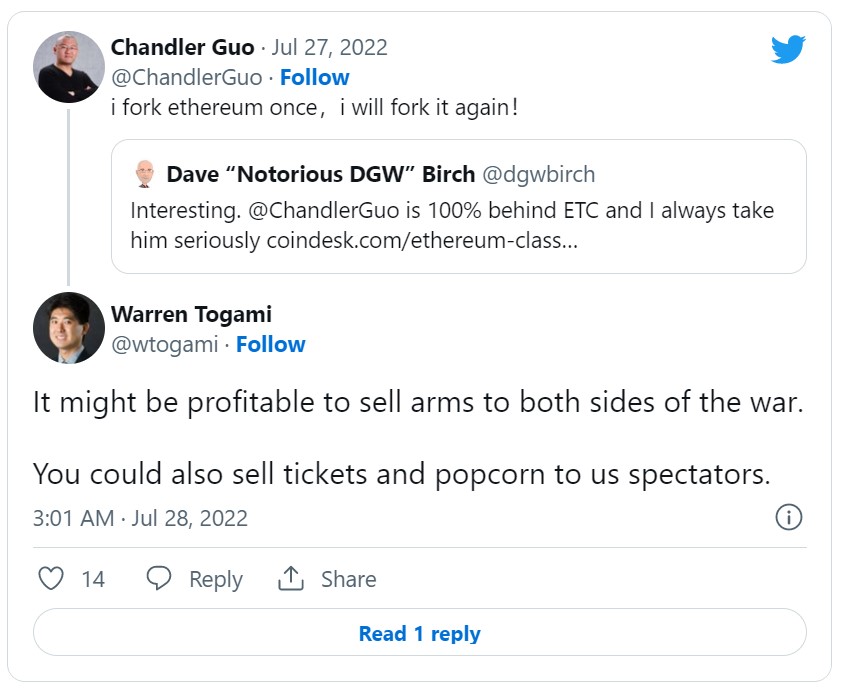The width and height of the screenshot is (841, 693).
Task: Click Dave Birch's small avatar icon
Action: (x=146, y=174)
